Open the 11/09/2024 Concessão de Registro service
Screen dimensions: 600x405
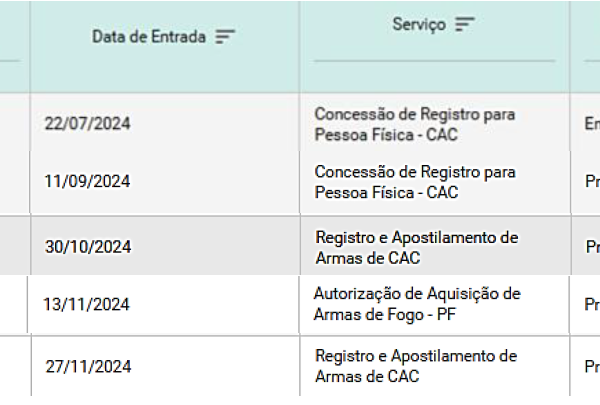point(415,182)
